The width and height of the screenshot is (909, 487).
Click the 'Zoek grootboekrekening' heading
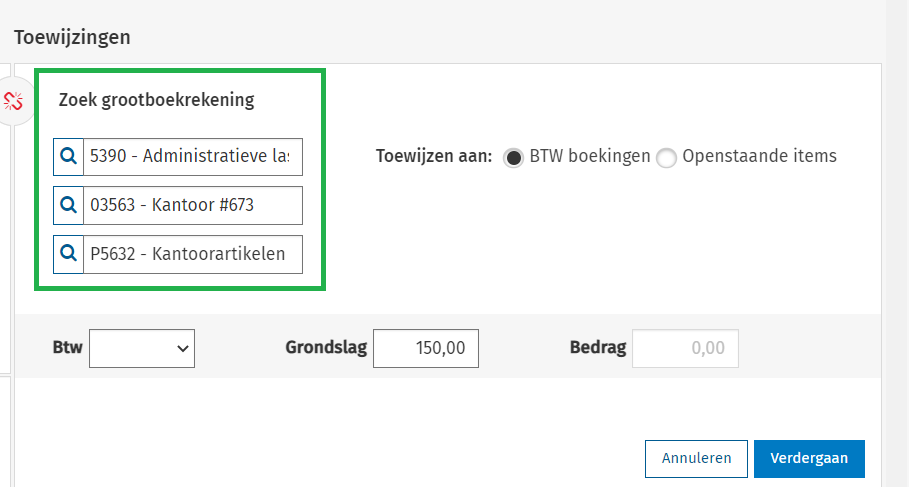[x=157, y=100]
